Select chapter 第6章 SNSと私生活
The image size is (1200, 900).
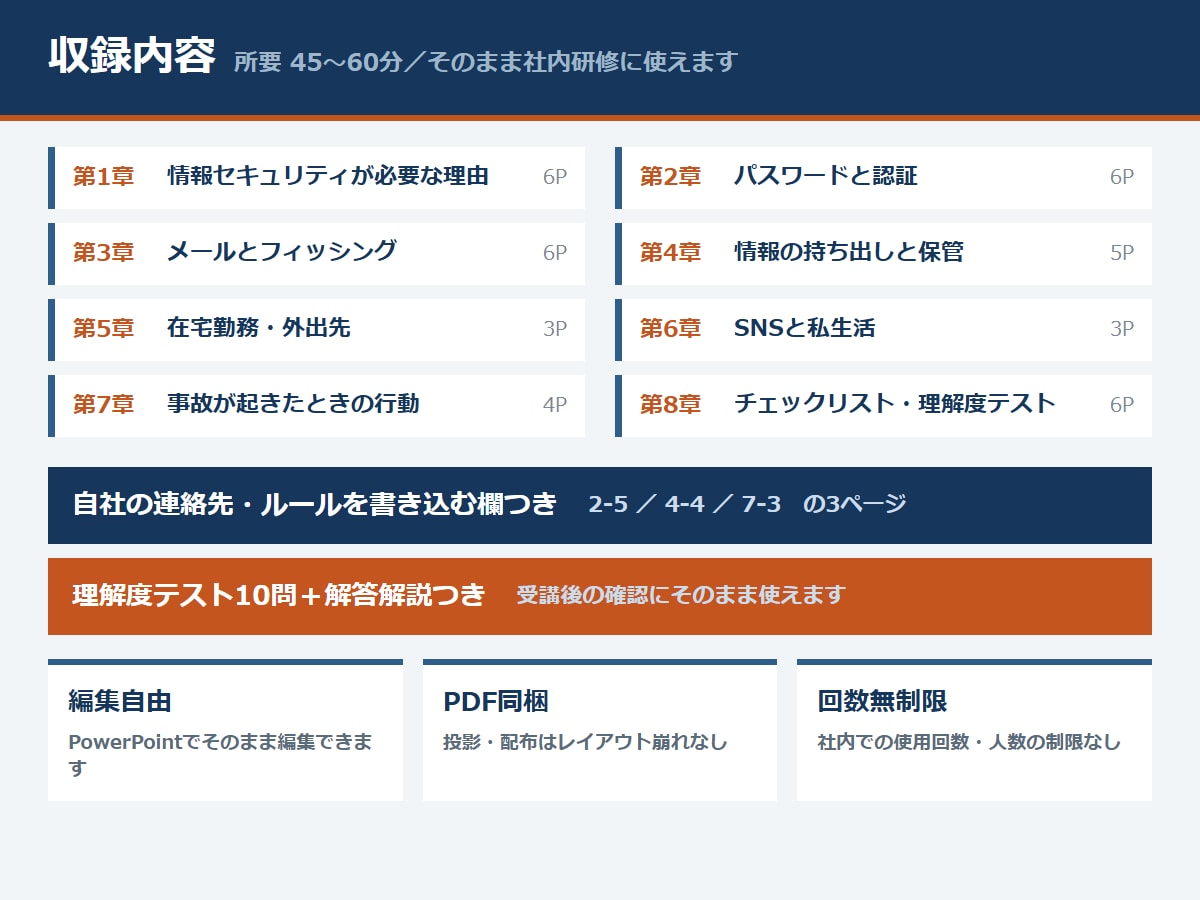883,330
